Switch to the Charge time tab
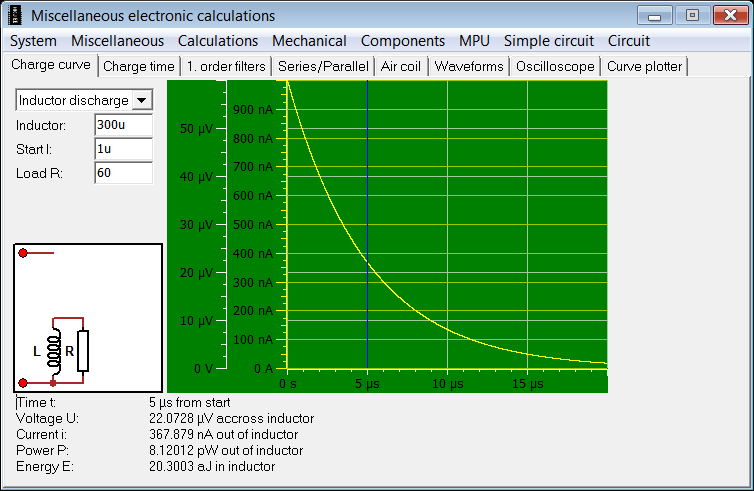The height and width of the screenshot is (491, 754). point(139,67)
